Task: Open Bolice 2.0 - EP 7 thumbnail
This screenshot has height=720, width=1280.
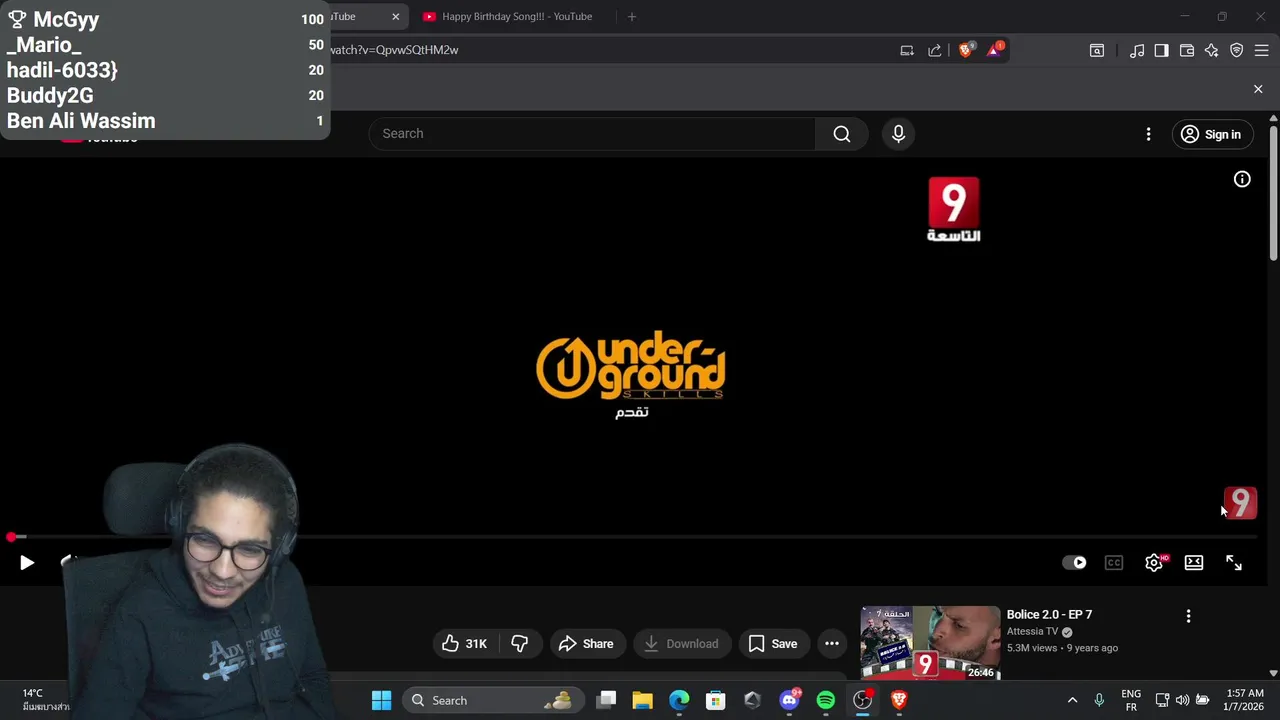Action: pos(930,642)
